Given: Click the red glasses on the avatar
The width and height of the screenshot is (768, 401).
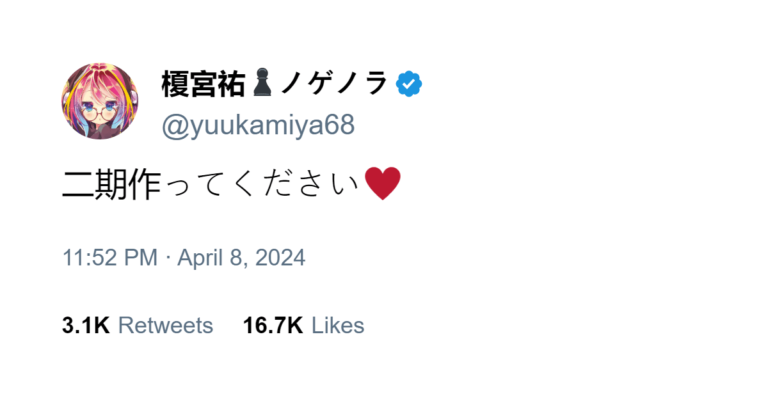Looking at the screenshot, I should [100, 113].
